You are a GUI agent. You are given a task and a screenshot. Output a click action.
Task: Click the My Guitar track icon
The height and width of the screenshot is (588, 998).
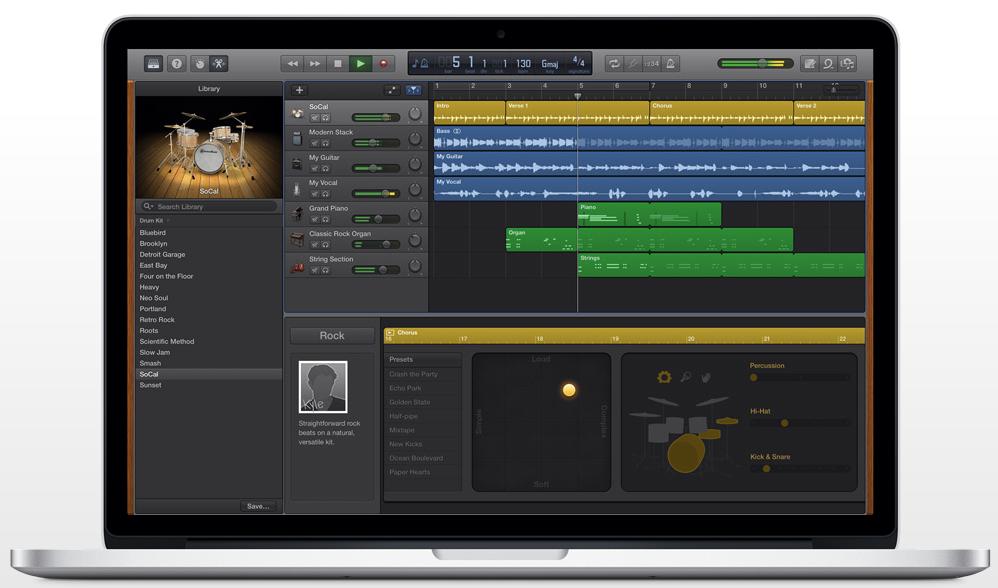297,164
